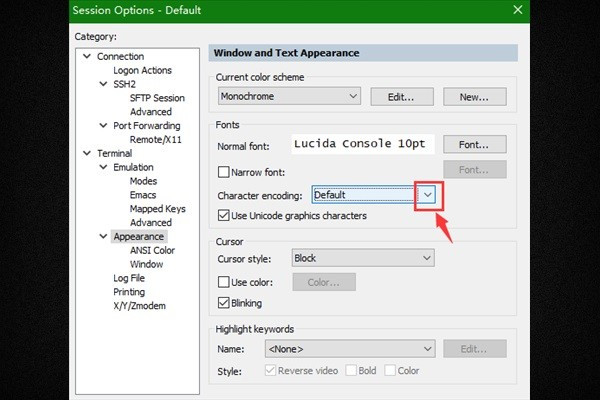Click the Edit... color scheme button
Screen dimensions: 600x400
click(401, 97)
